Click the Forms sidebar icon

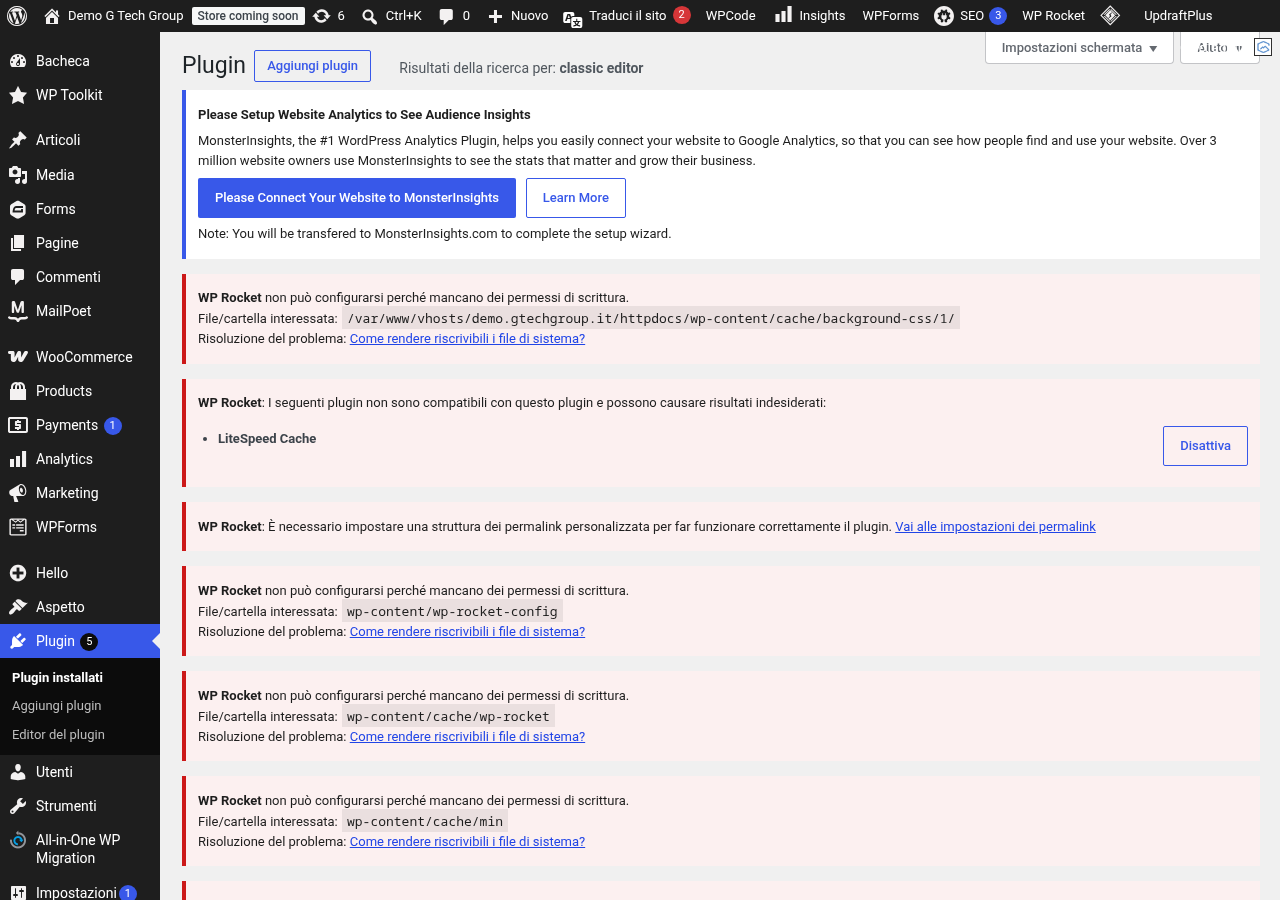coord(18,209)
